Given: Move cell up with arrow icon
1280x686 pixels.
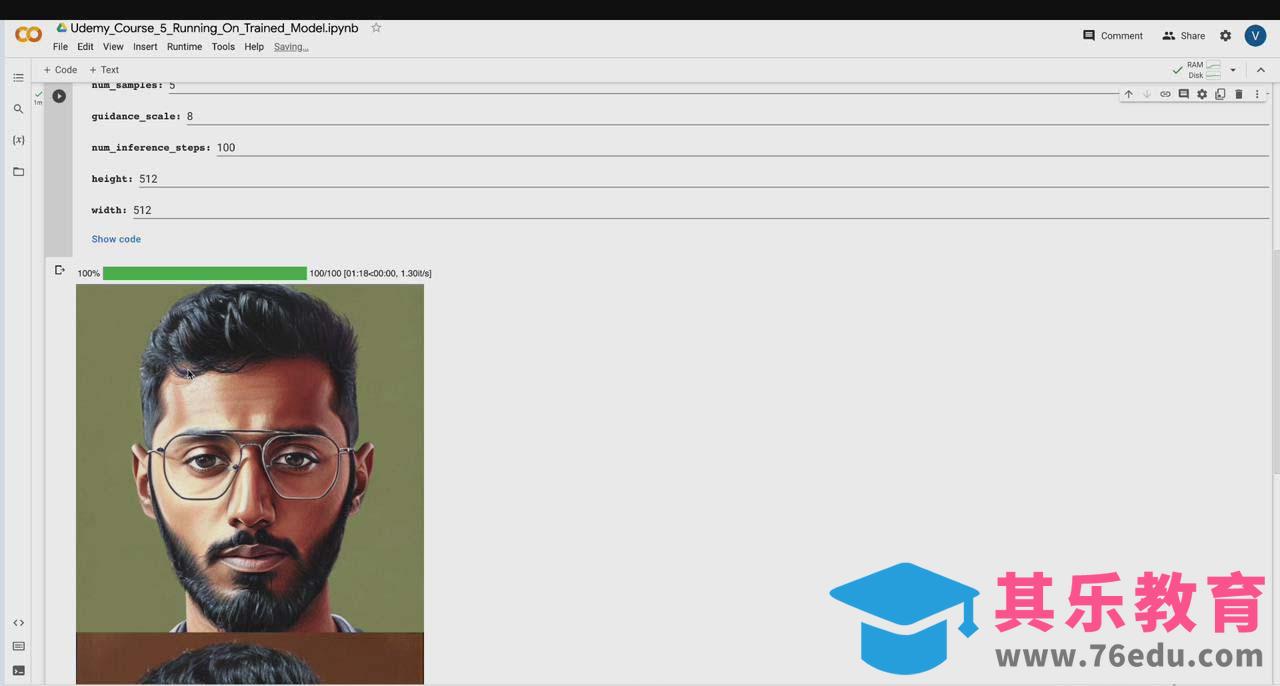Looking at the screenshot, I should 1128,94.
